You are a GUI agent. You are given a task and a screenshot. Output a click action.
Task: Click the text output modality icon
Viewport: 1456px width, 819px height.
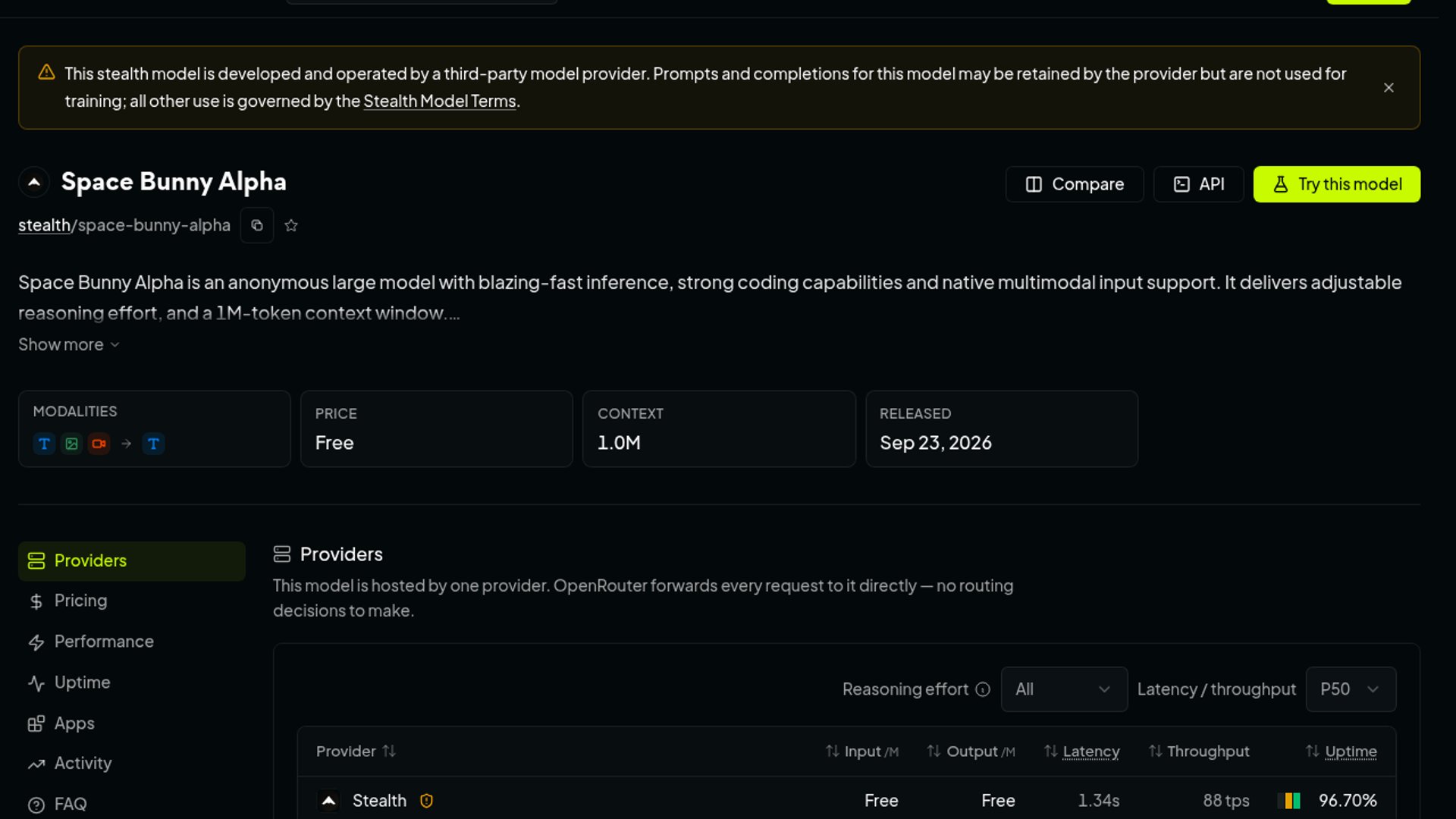(153, 444)
